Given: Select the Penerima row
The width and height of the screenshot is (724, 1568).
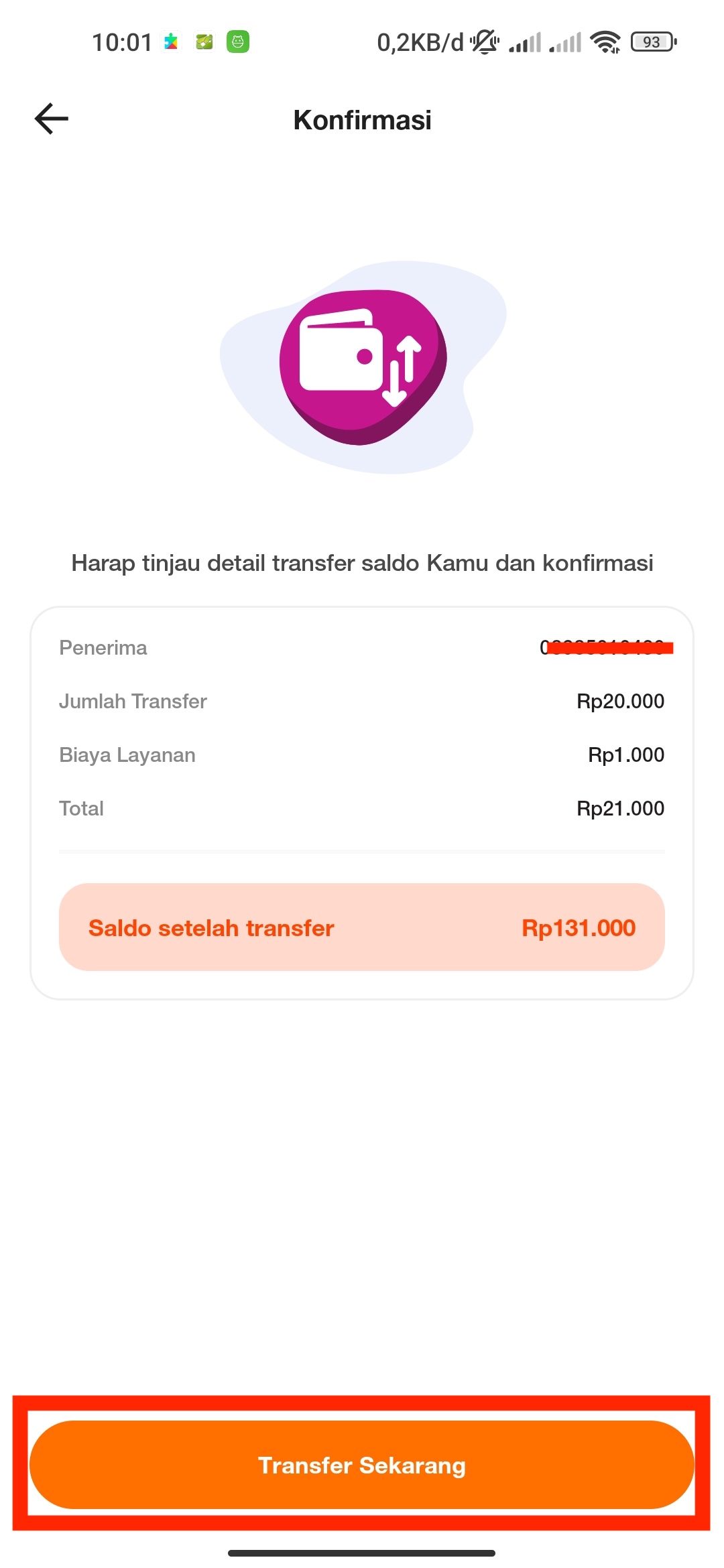Looking at the screenshot, I should pos(362,647).
